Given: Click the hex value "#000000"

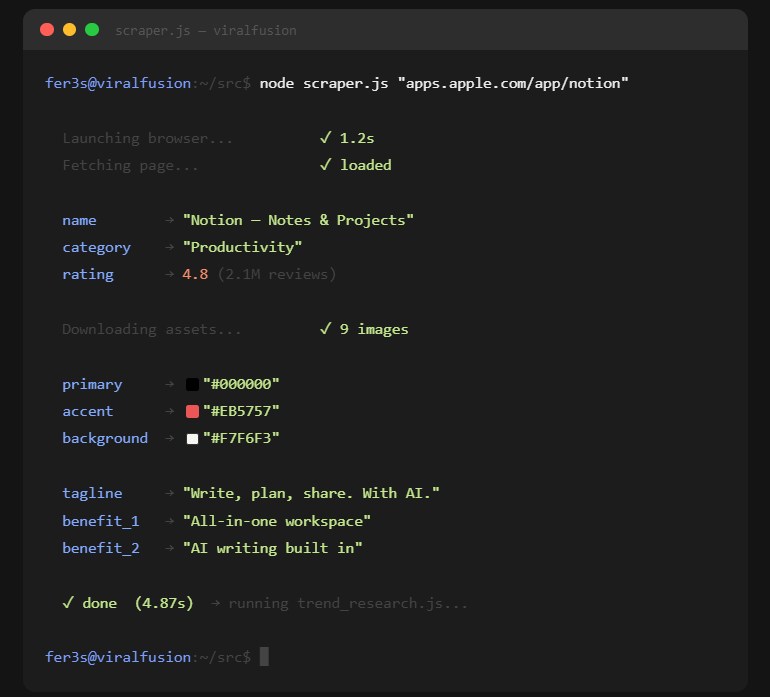Looking at the screenshot, I should pos(241,384).
